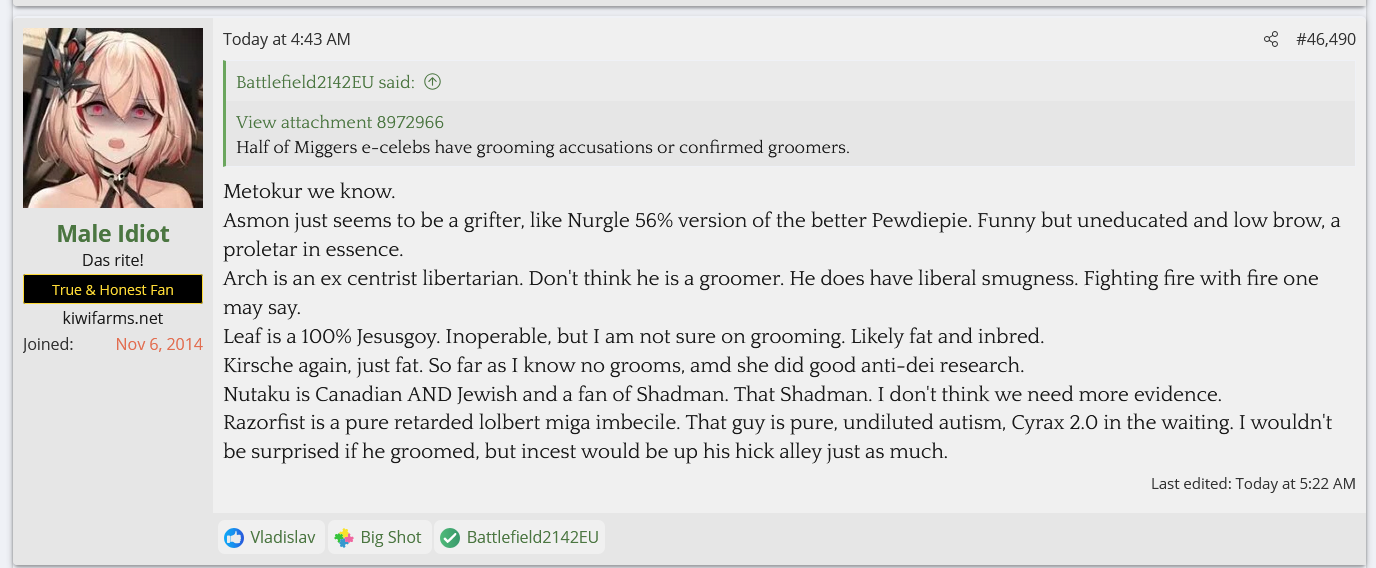Jump to quoted post via up-arrow icon
Image resolution: width=1376 pixels, height=568 pixels.
click(432, 82)
